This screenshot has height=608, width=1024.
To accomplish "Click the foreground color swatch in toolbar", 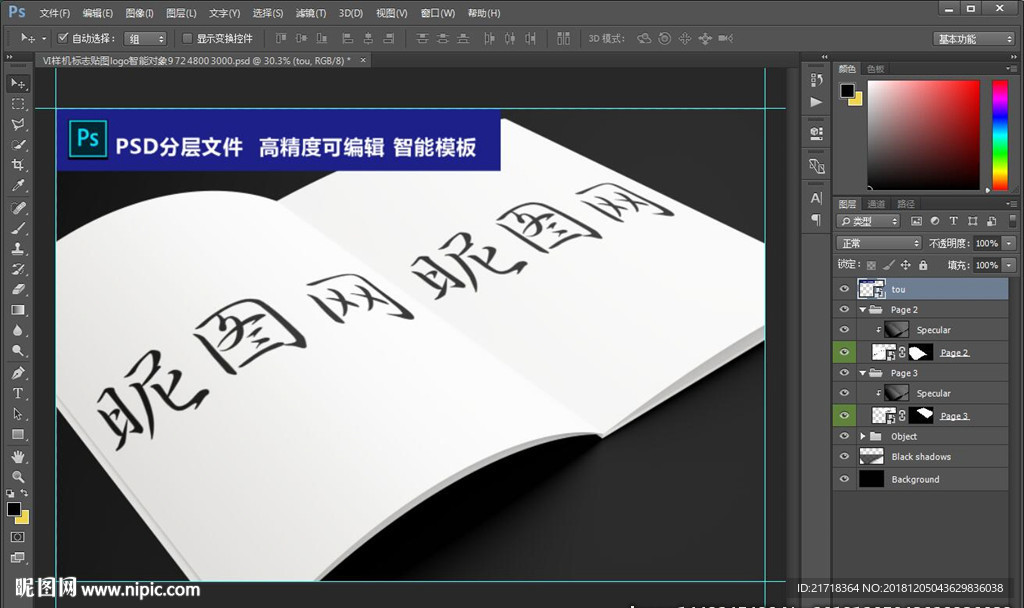I will pyautogui.click(x=14, y=509).
